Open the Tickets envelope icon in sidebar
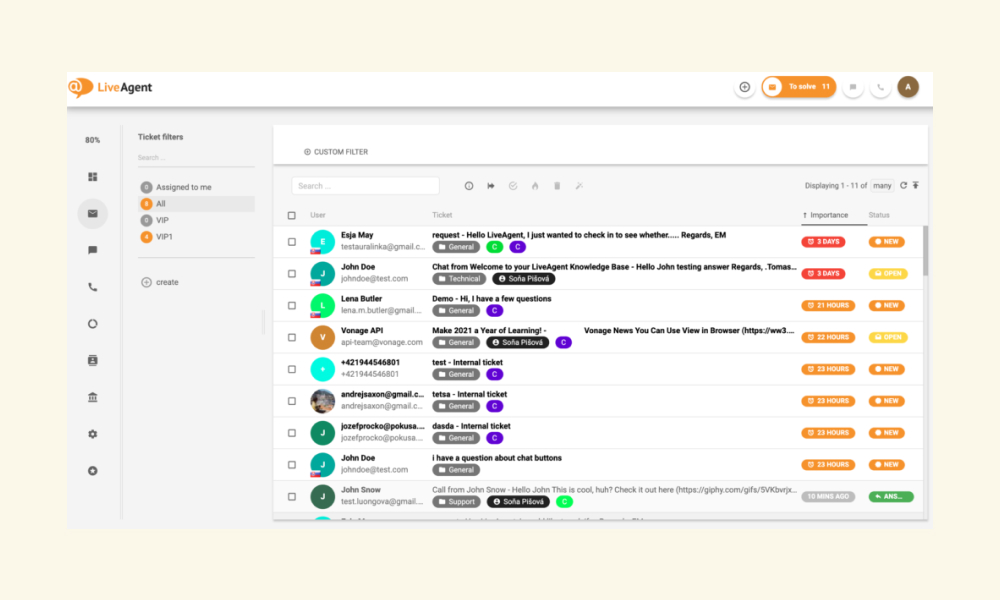The width and height of the screenshot is (1000, 600). [x=92, y=214]
